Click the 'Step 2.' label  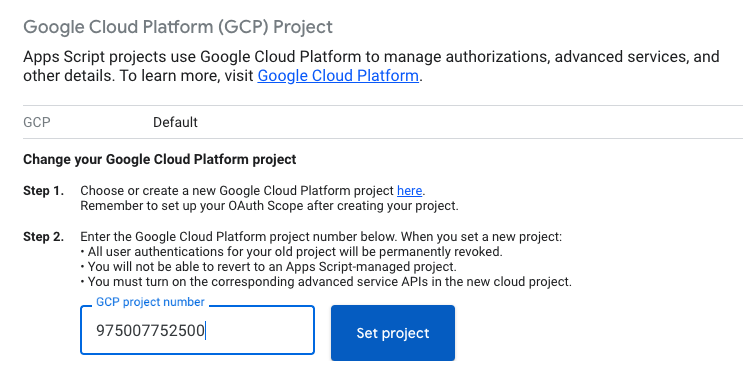click(43, 237)
